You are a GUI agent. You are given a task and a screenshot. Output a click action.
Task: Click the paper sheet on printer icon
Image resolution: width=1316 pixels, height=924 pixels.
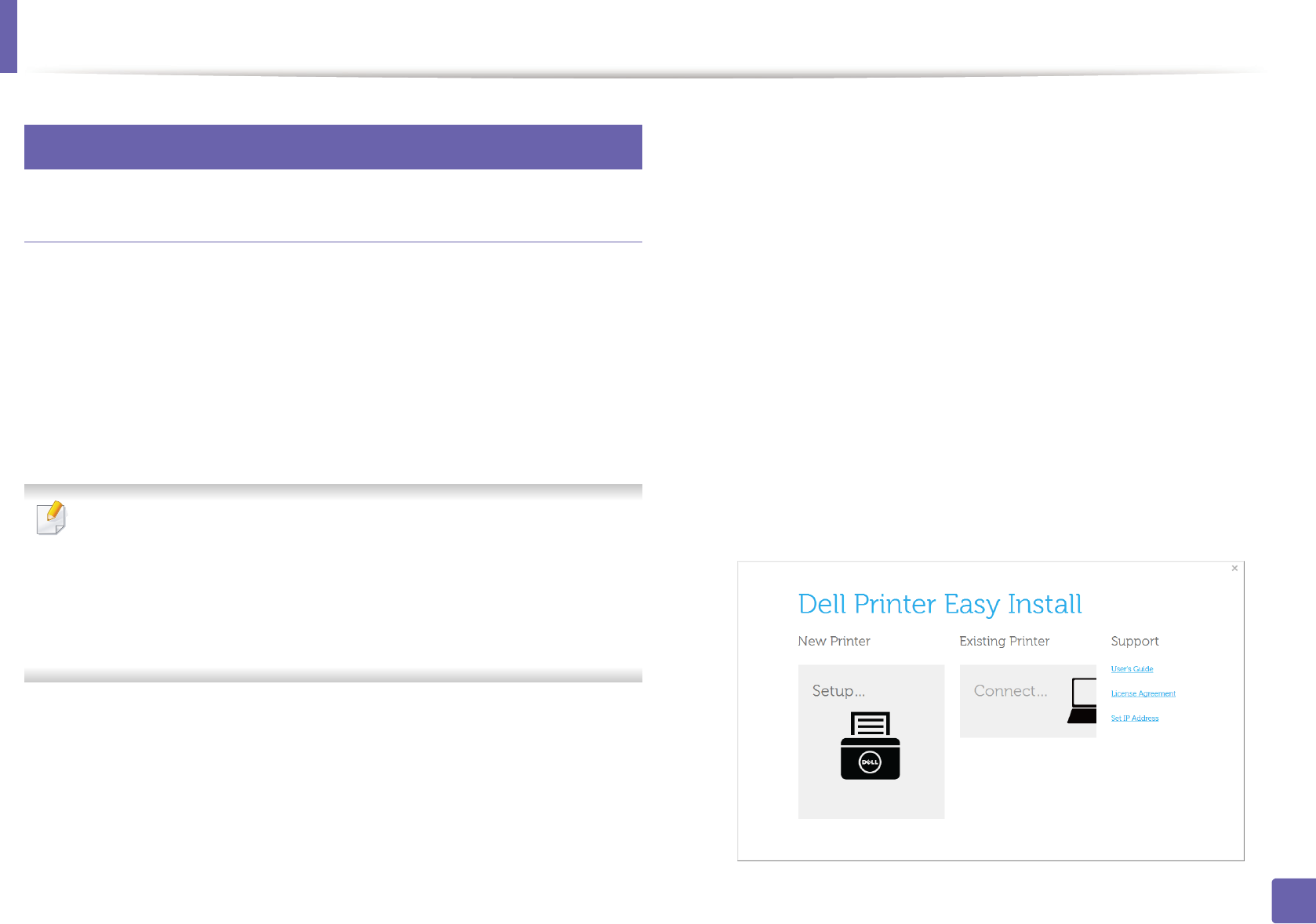click(x=870, y=723)
